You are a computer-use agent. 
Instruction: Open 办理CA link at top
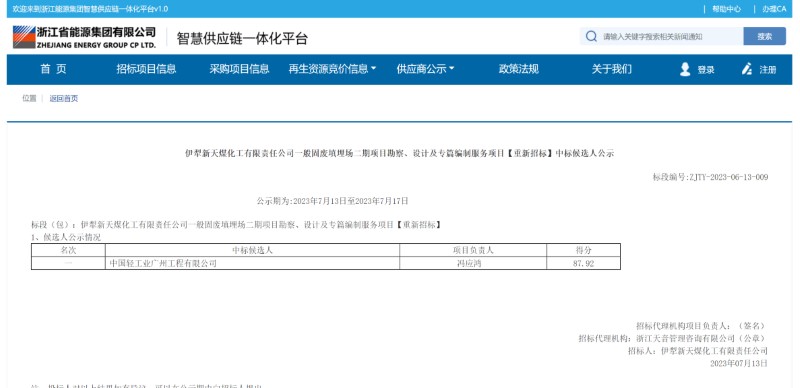(x=774, y=9)
